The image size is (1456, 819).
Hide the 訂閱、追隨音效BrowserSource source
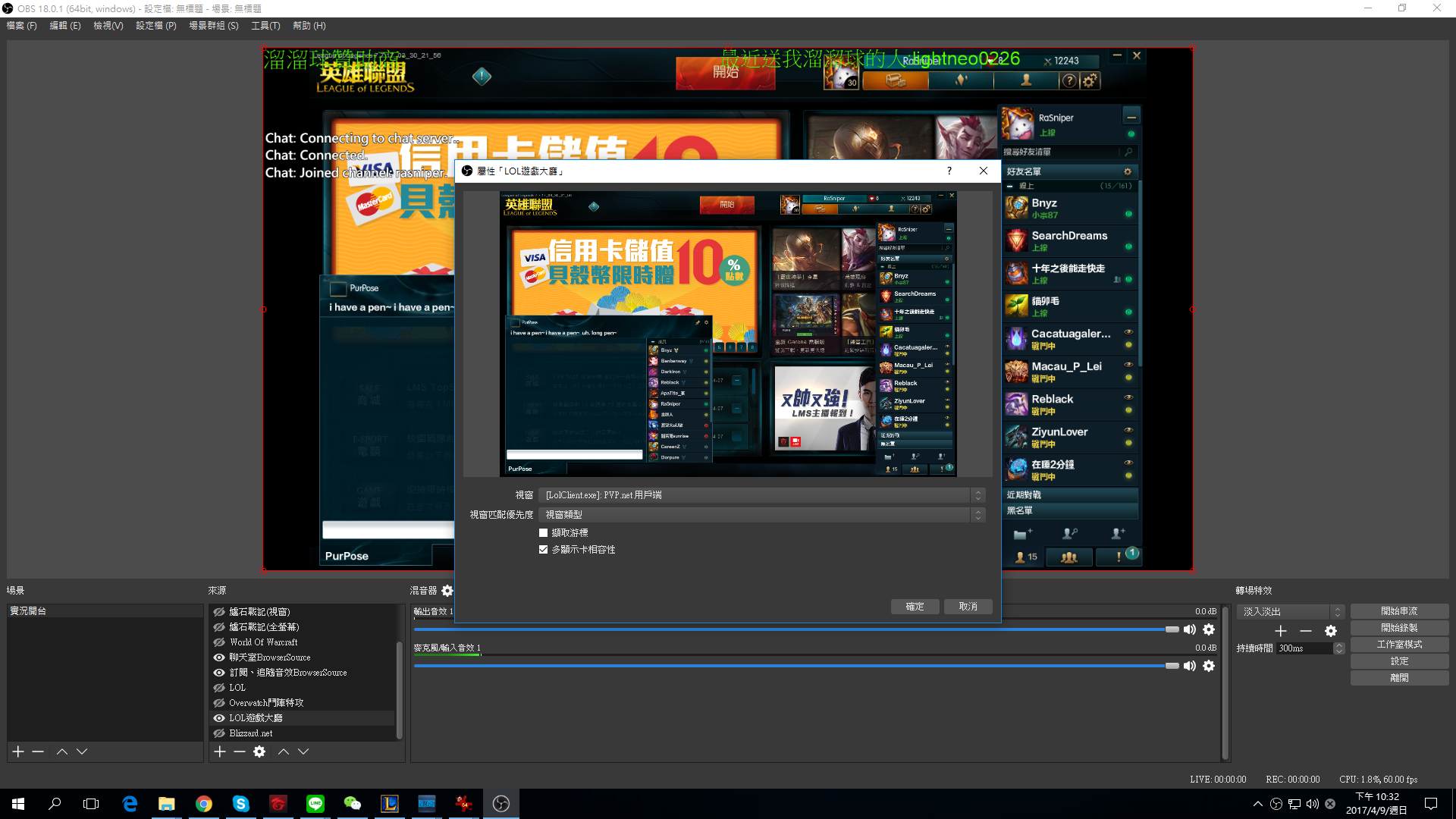coord(219,673)
